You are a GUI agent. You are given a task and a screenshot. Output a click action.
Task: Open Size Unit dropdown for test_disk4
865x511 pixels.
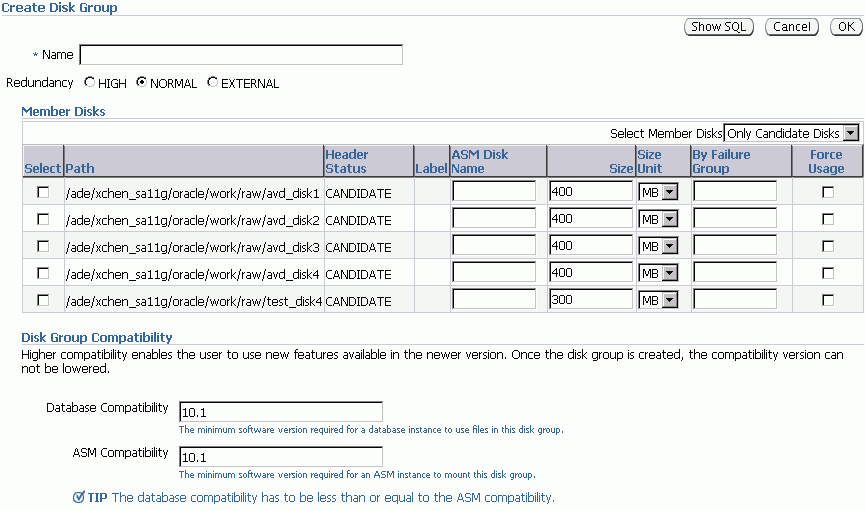click(658, 300)
